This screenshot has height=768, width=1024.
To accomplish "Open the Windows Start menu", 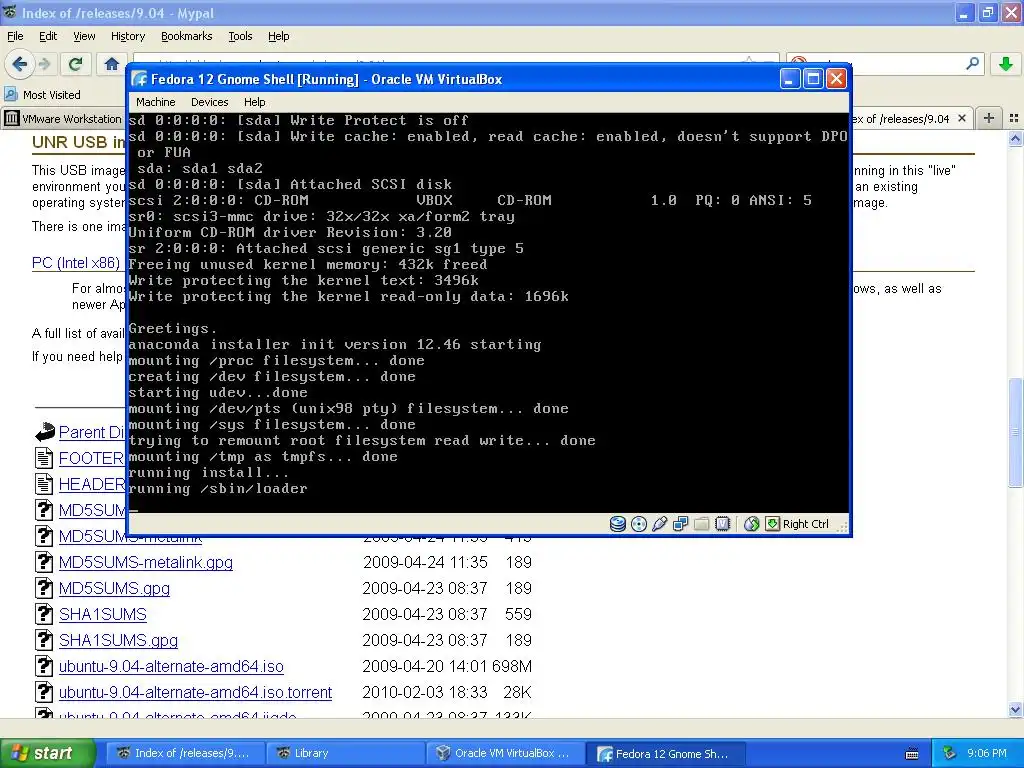I will click(x=47, y=753).
